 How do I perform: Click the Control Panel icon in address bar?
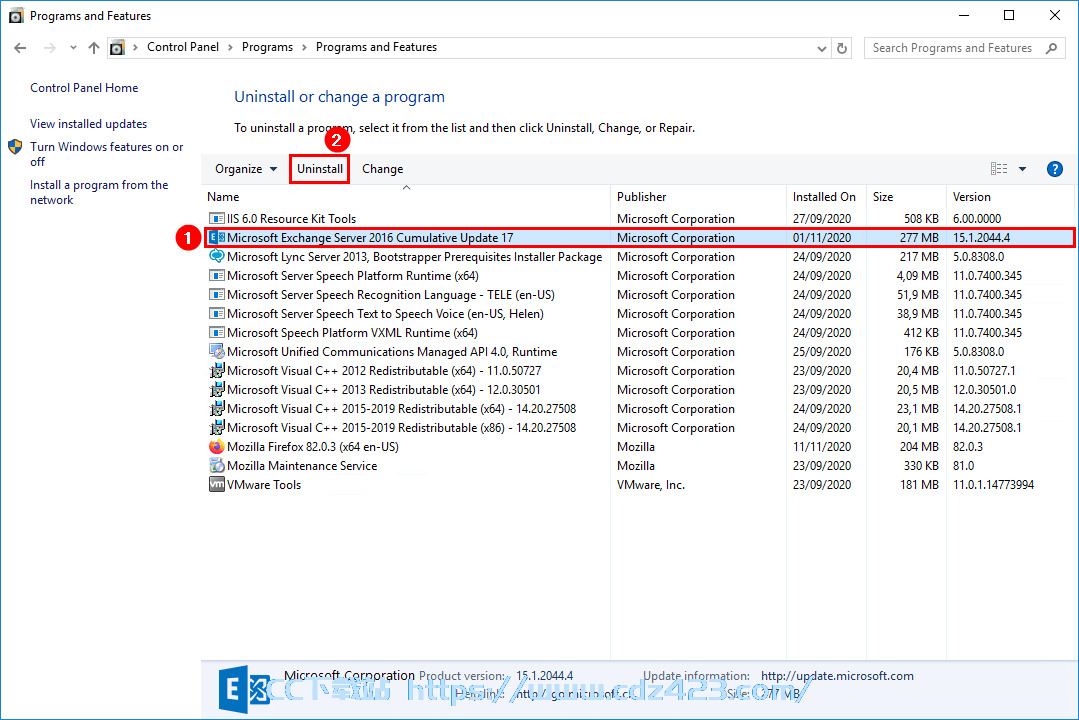pyautogui.click(x=118, y=47)
